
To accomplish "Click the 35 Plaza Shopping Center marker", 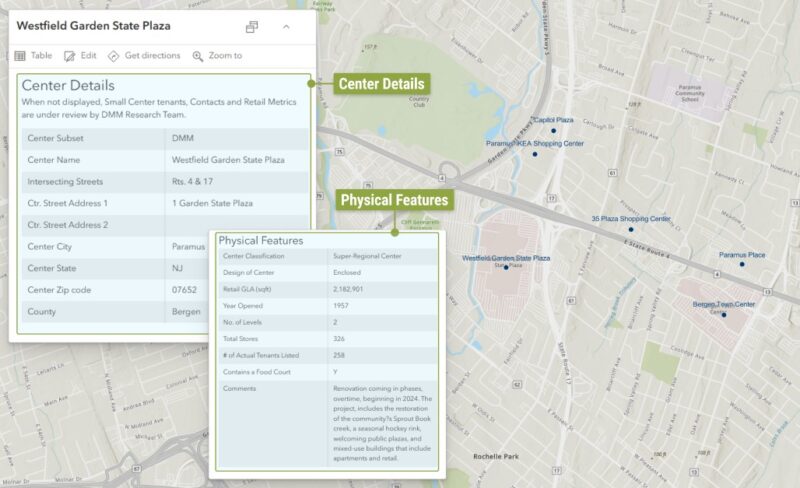I will (x=633, y=228).
